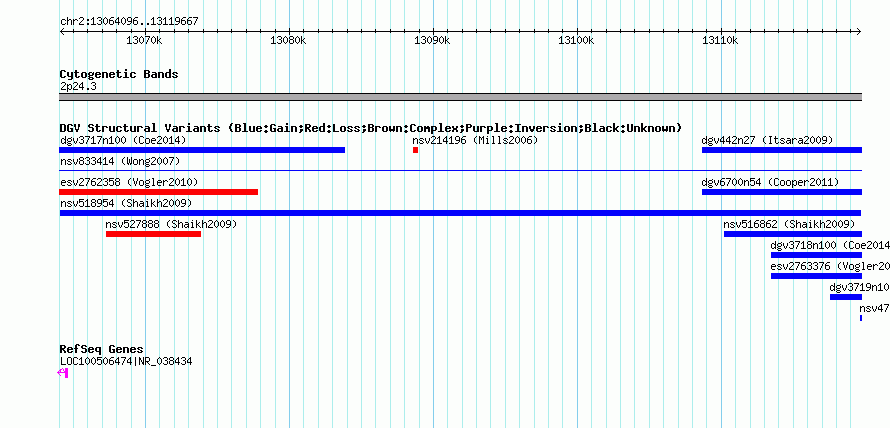Click the 13090k ruler mark
The image size is (890, 428).
click(x=433, y=41)
